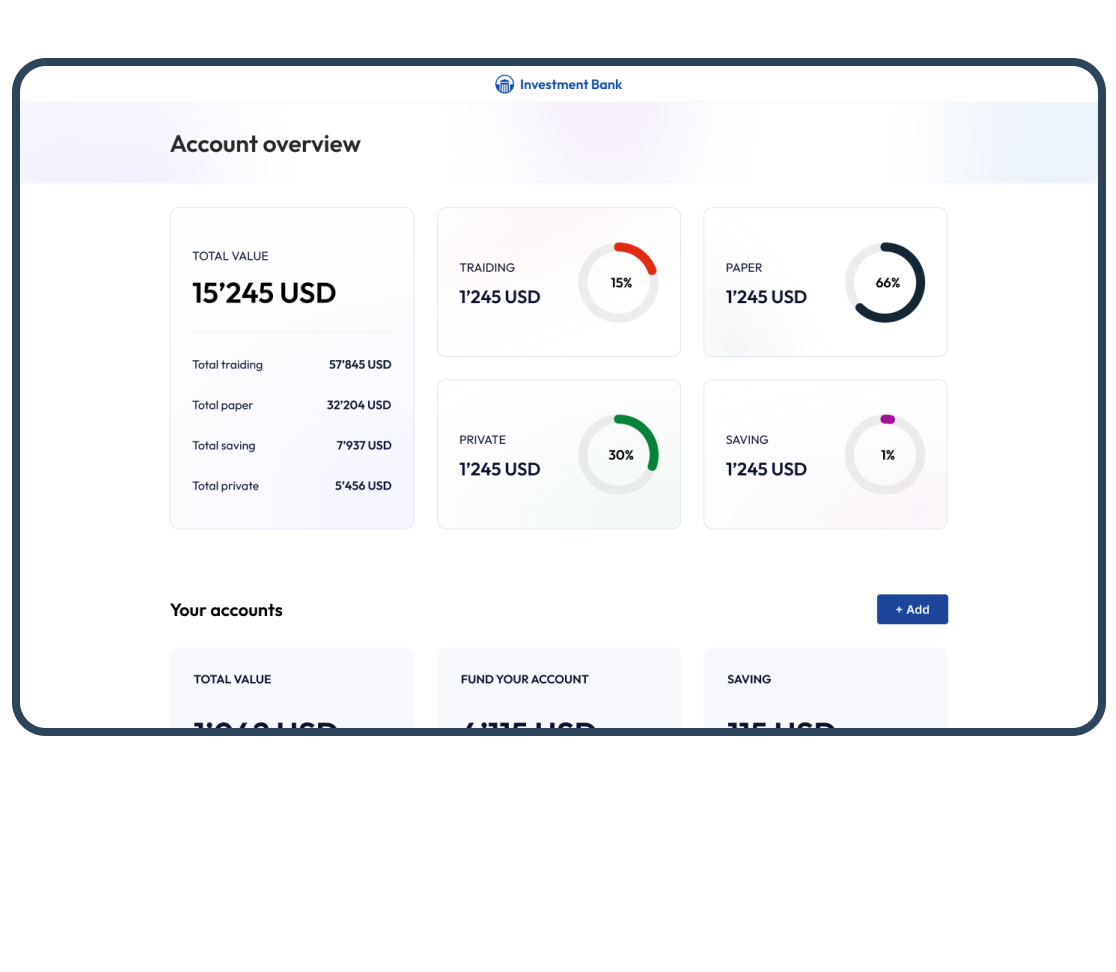Click the Paper 66% donut chart
This screenshot has height=972, width=1116.
tap(885, 283)
